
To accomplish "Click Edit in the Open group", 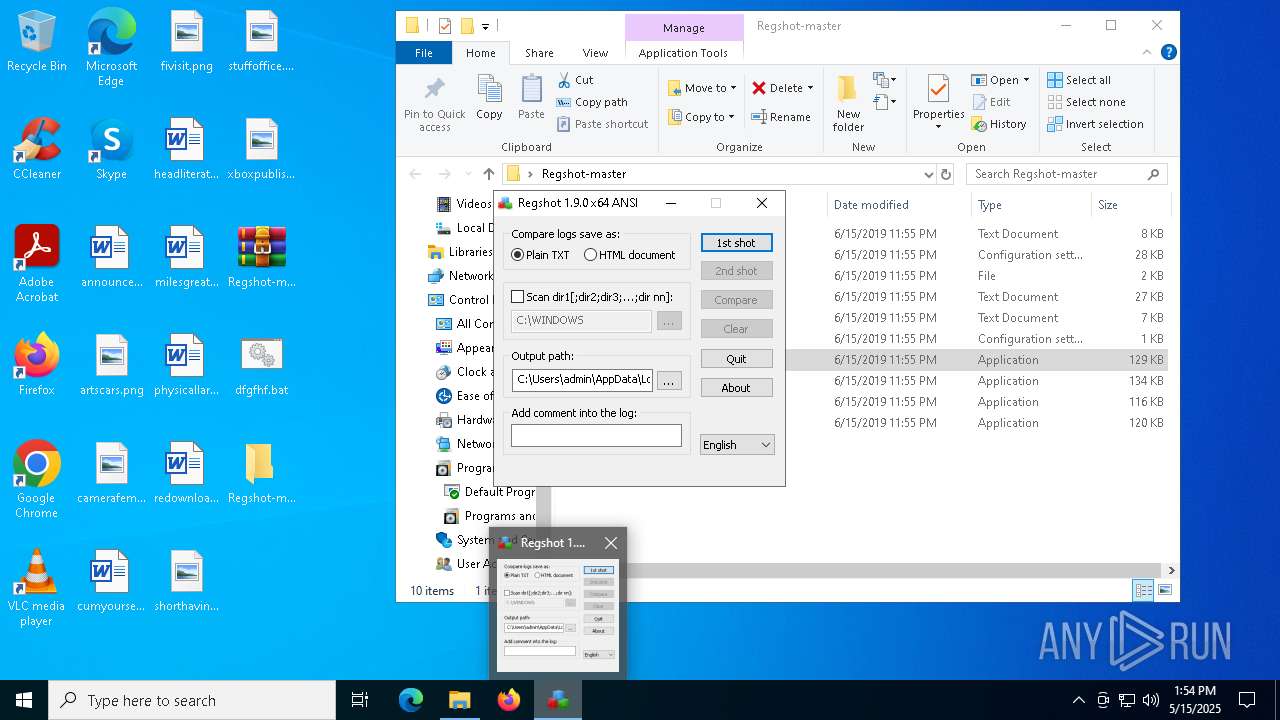I will click(991, 102).
